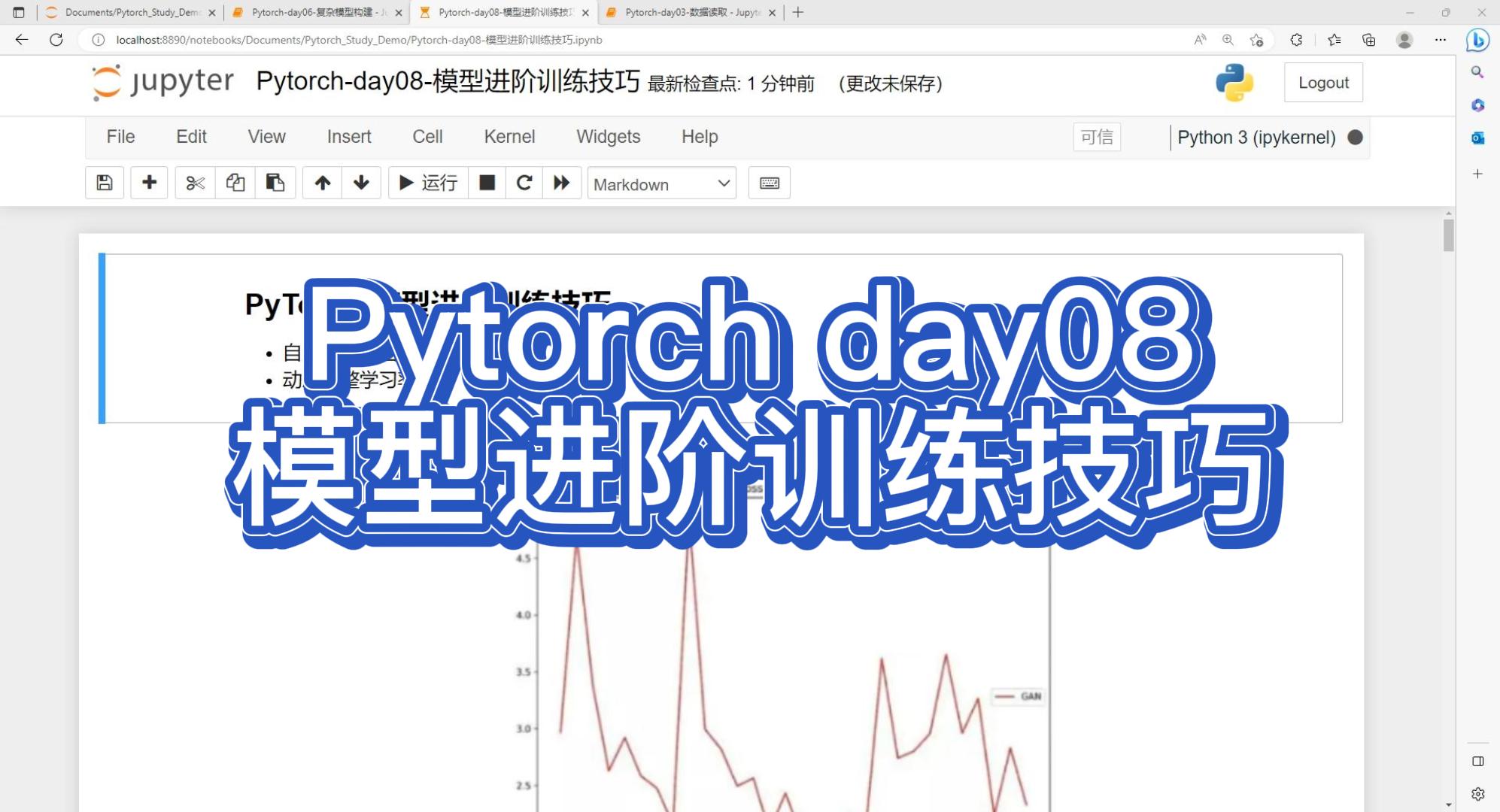Copy selected cells icon

235,183
